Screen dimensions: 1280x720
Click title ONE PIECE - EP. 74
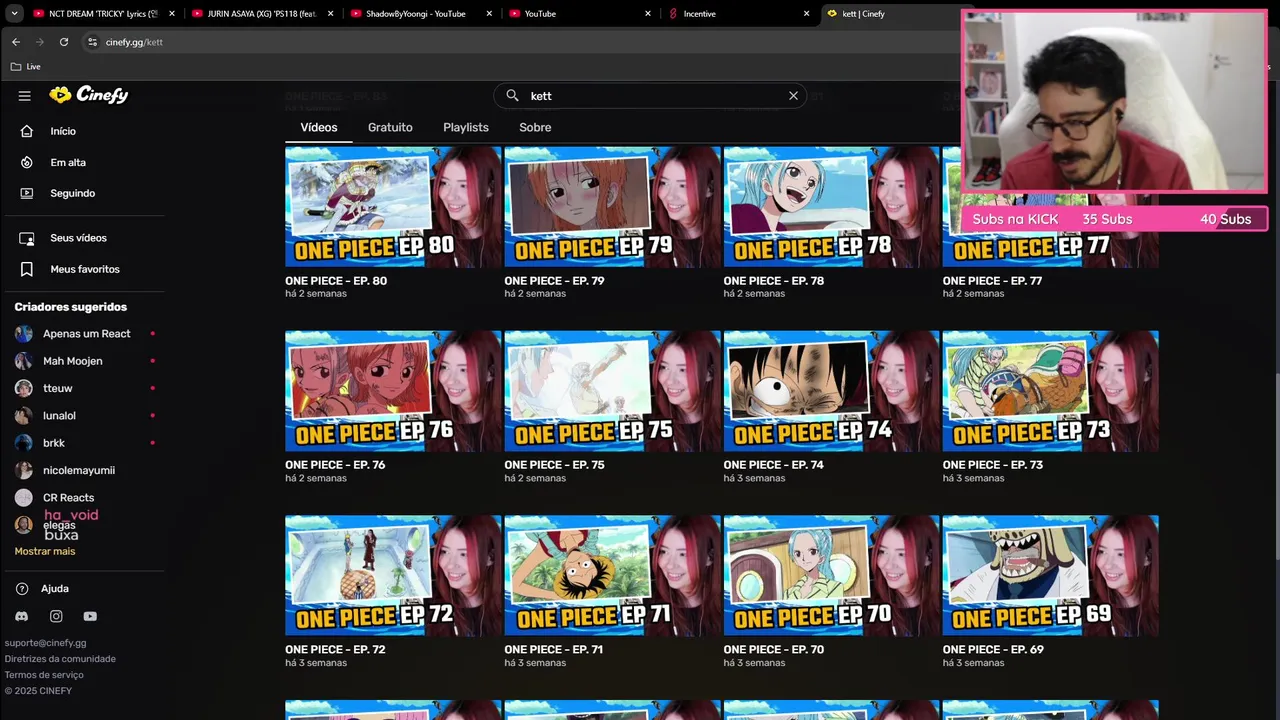(773, 465)
